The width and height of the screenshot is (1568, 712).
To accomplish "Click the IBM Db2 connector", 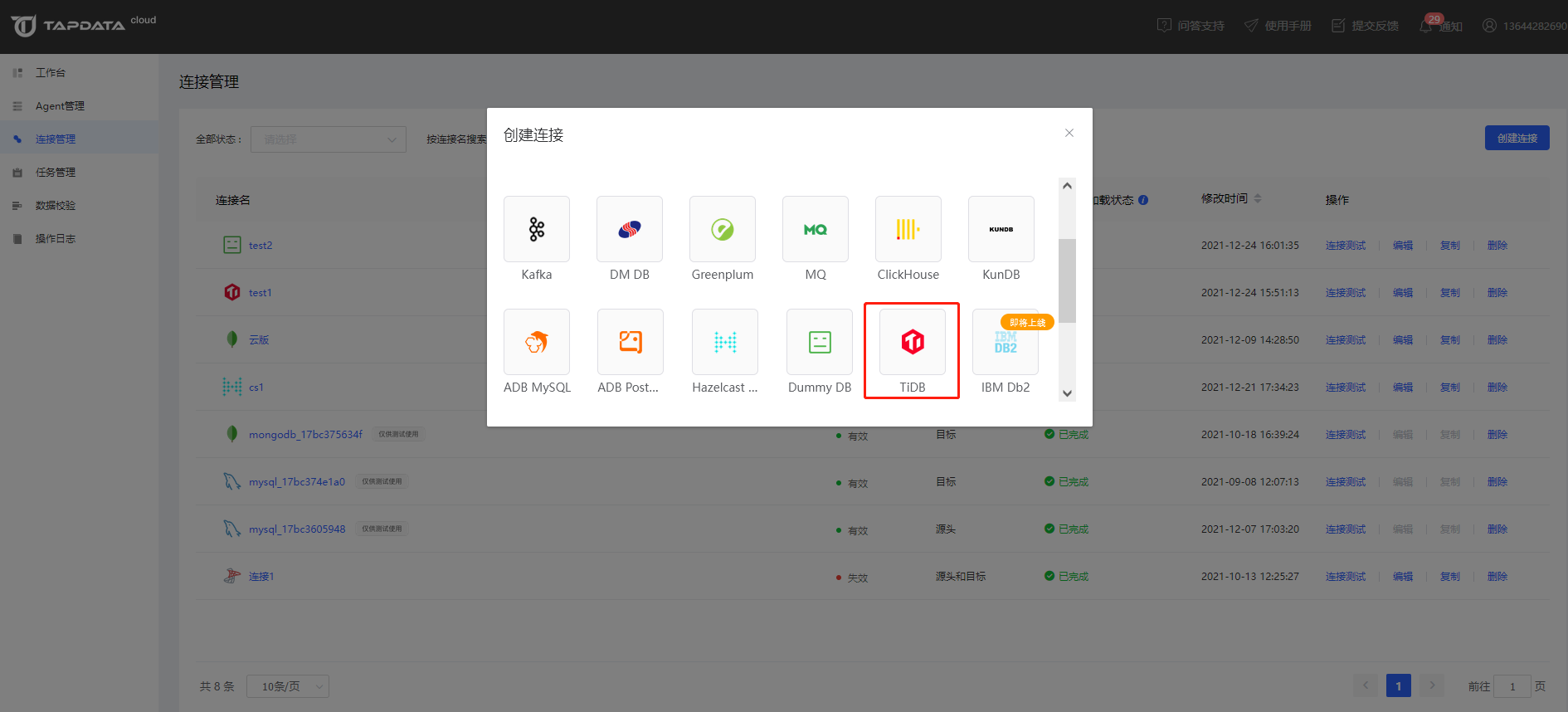I will 1006,342.
